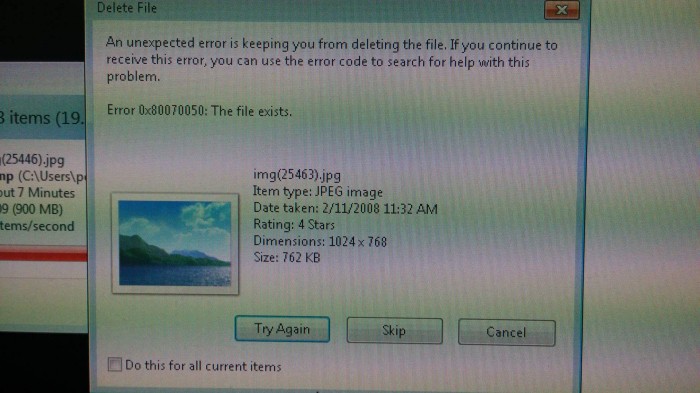Enable 'Do this for all current items'
700x393 pixels.
[115, 364]
